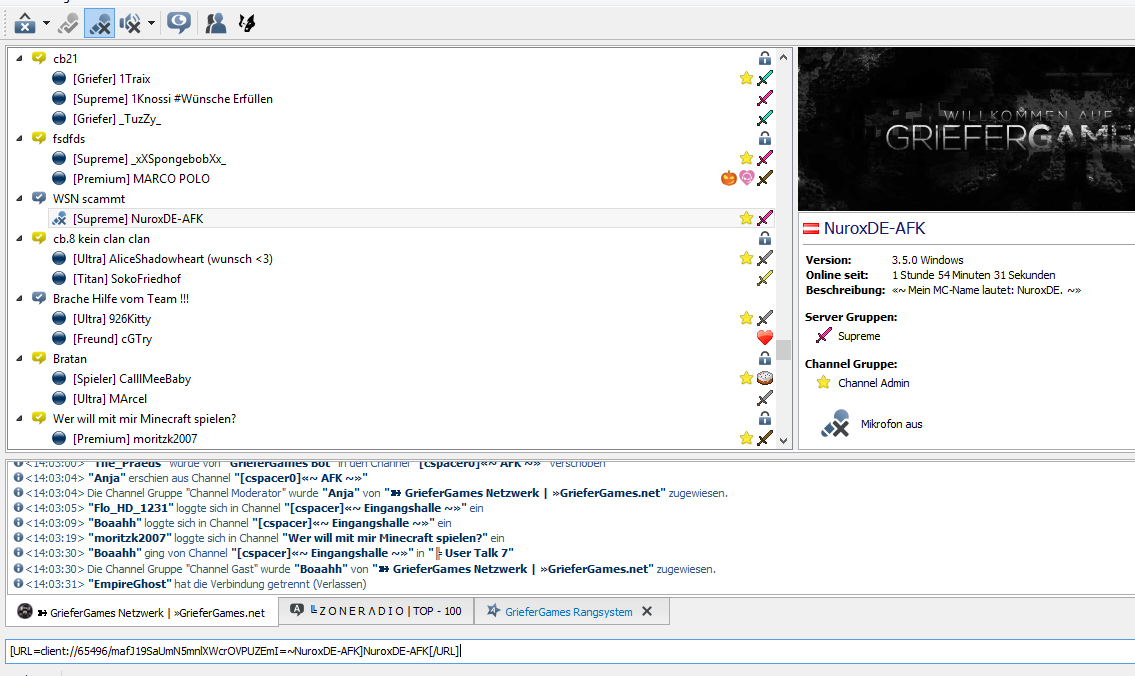Open the contacts icon in the toolbar
Viewport: 1135px width, 676px height.
(x=215, y=23)
